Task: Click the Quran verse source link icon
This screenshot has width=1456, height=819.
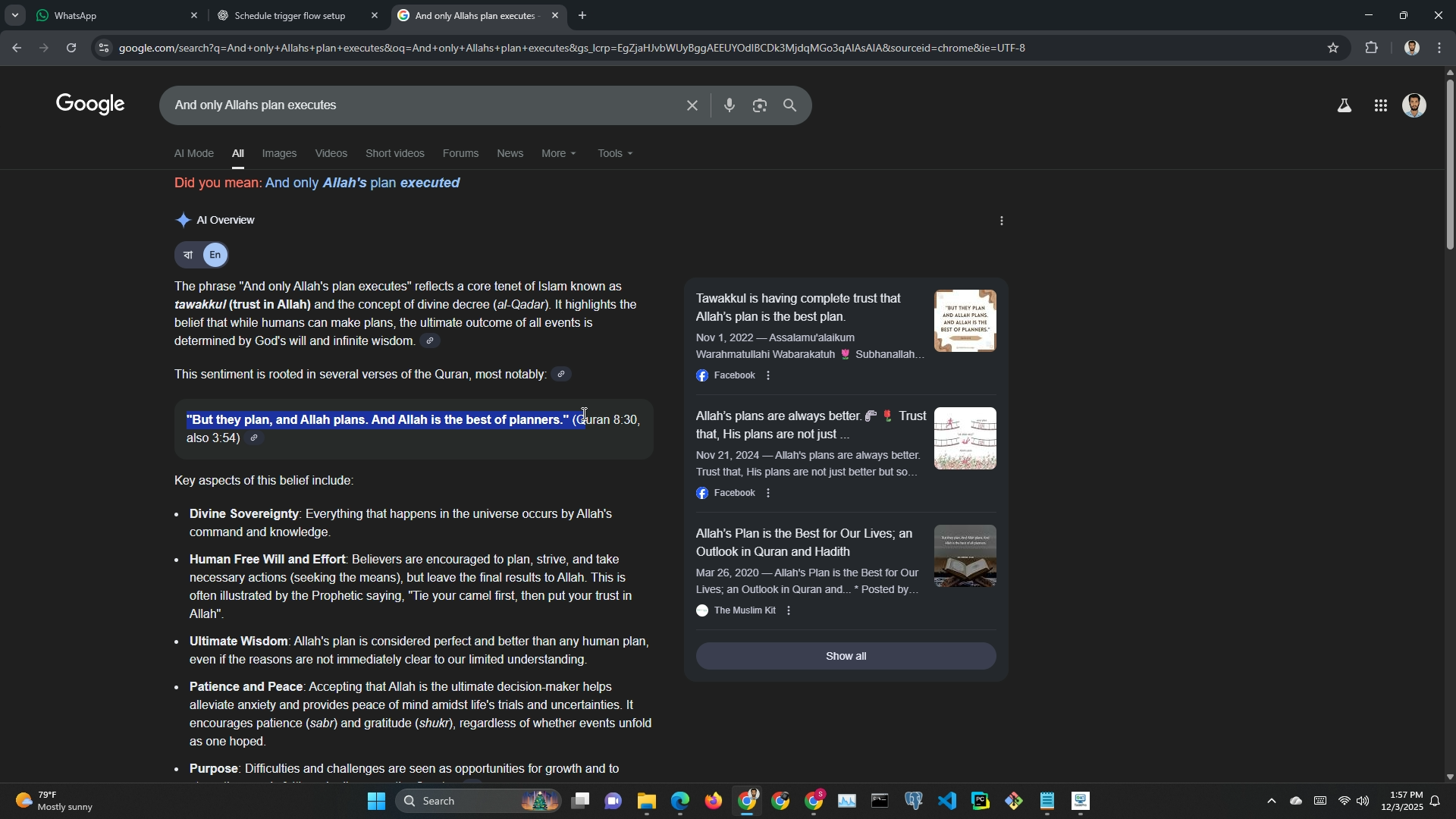Action: point(254,438)
